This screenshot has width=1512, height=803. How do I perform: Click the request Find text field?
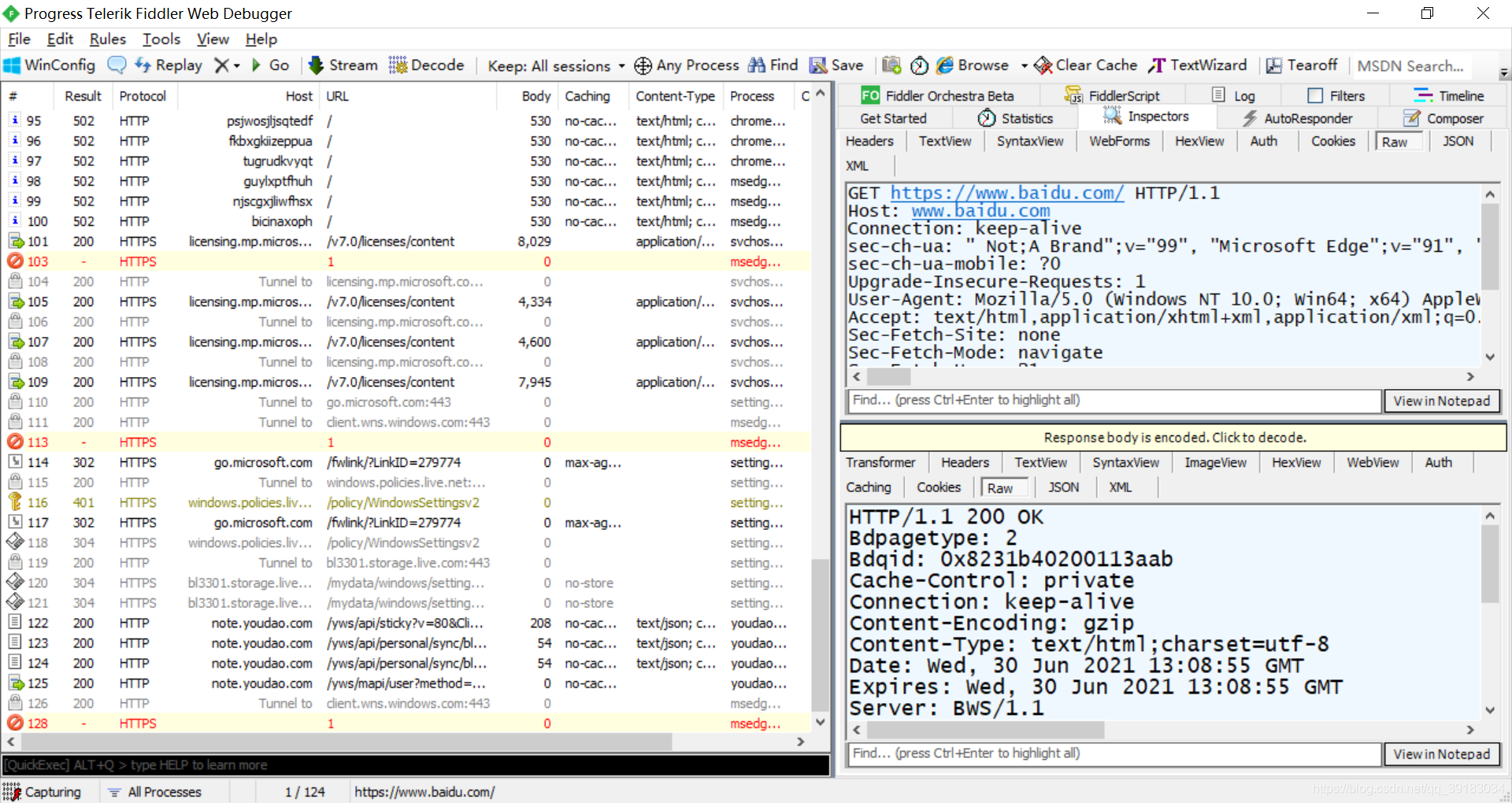tap(1114, 401)
